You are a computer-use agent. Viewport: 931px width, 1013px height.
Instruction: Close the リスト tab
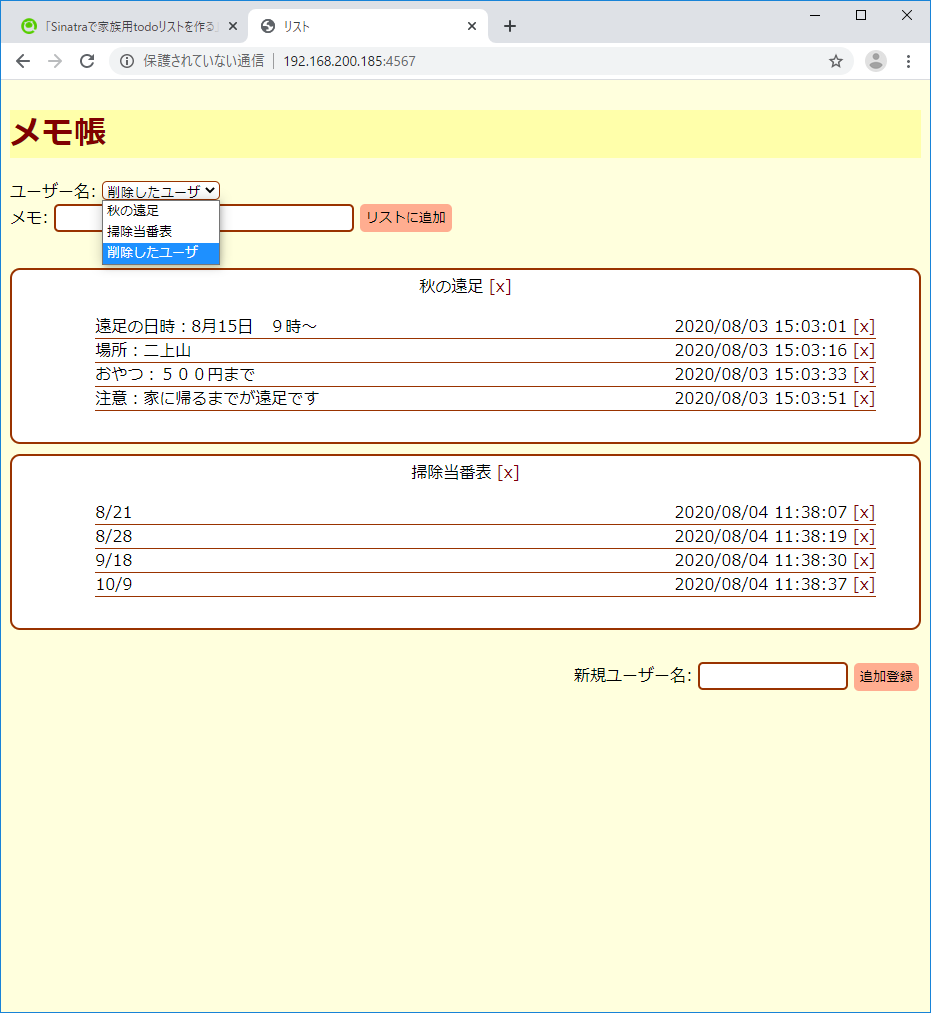[x=472, y=26]
